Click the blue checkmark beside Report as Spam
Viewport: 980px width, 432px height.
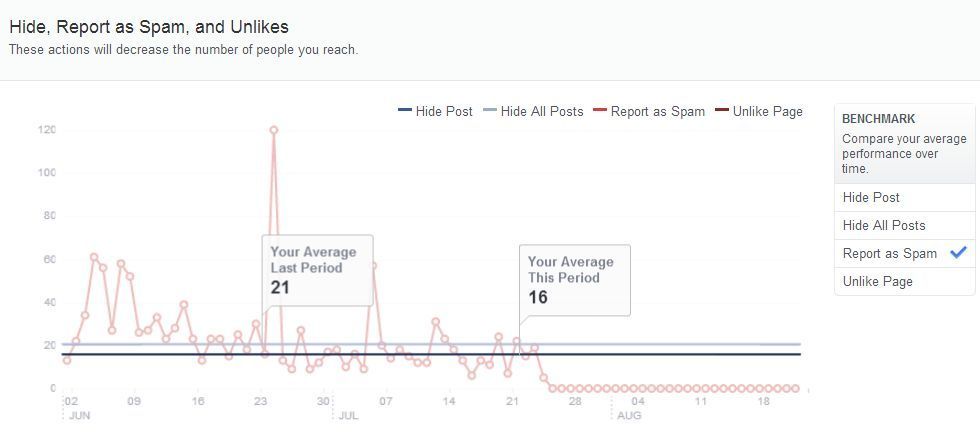point(958,253)
